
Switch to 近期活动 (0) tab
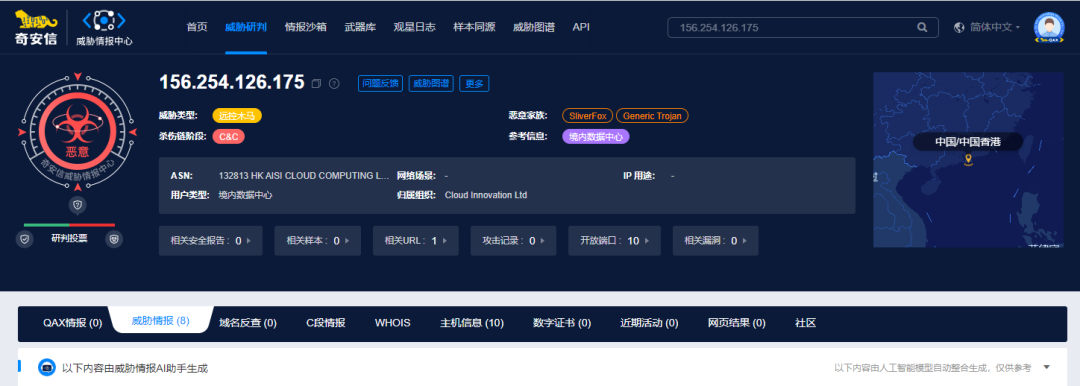click(650, 323)
